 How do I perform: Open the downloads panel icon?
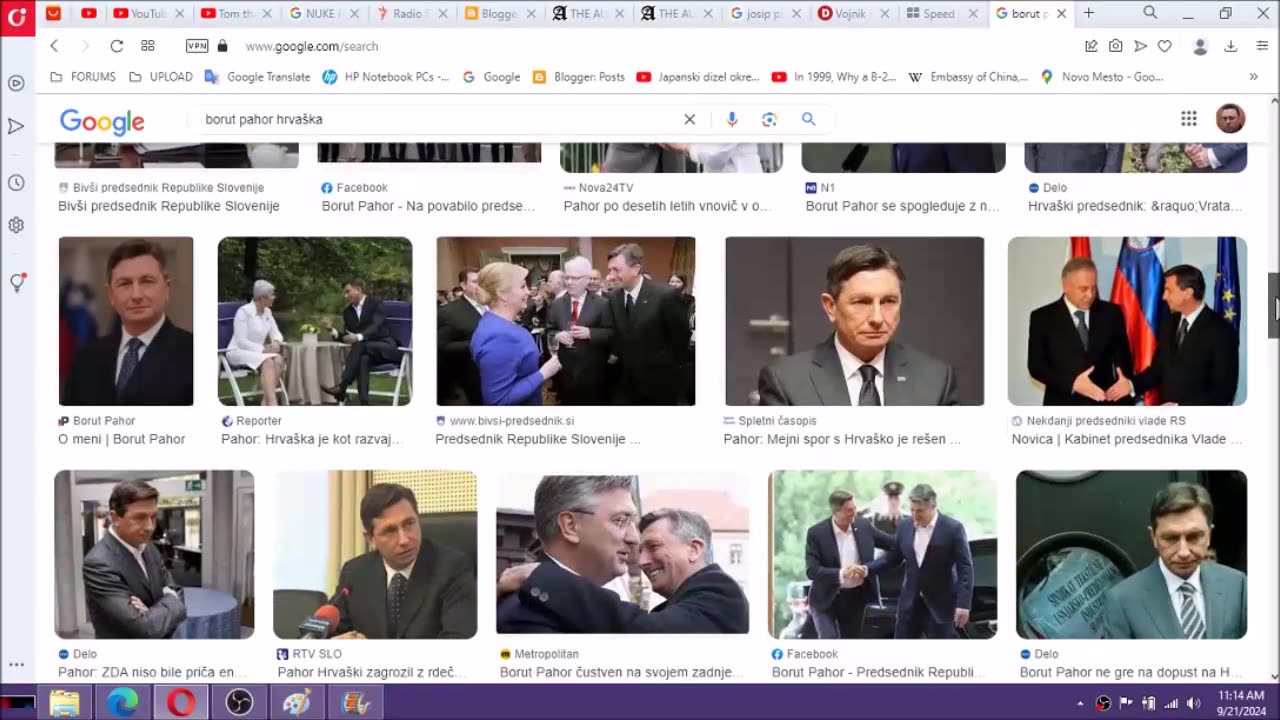(x=1231, y=46)
